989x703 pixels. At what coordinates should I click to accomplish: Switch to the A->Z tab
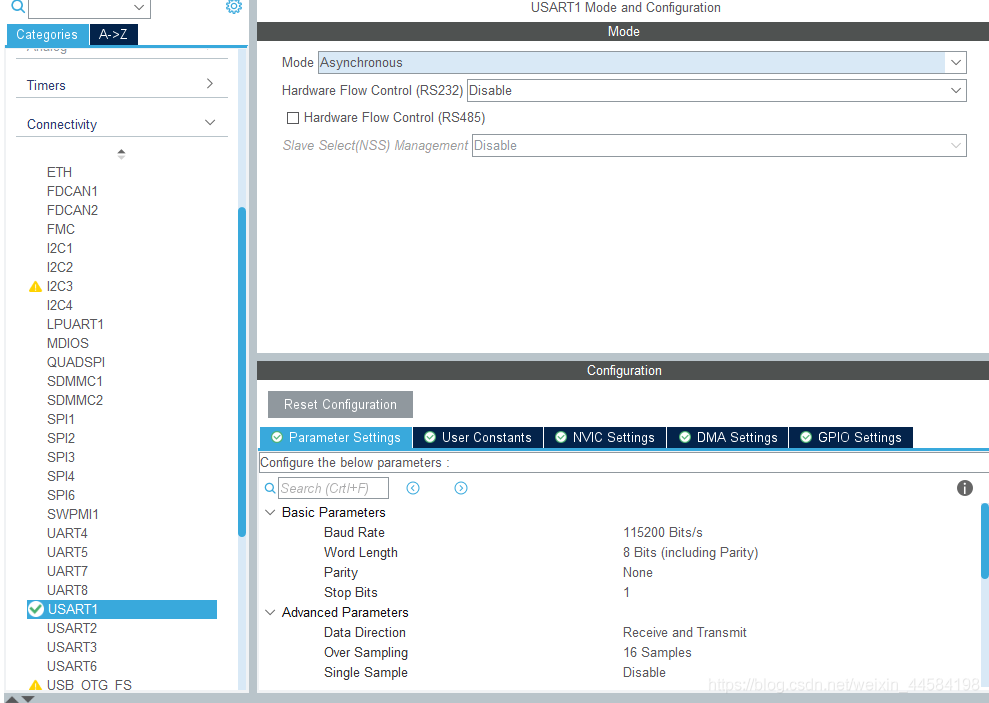(114, 35)
